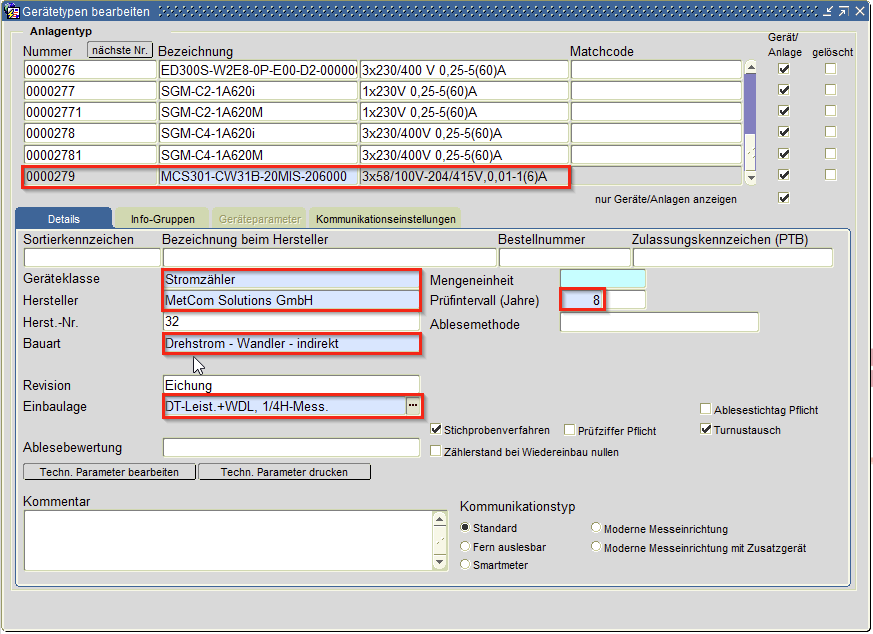Open the Kommunikationseinstellungen tab
The width and height of the screenshot is (873, 634).
pos(385,219)
